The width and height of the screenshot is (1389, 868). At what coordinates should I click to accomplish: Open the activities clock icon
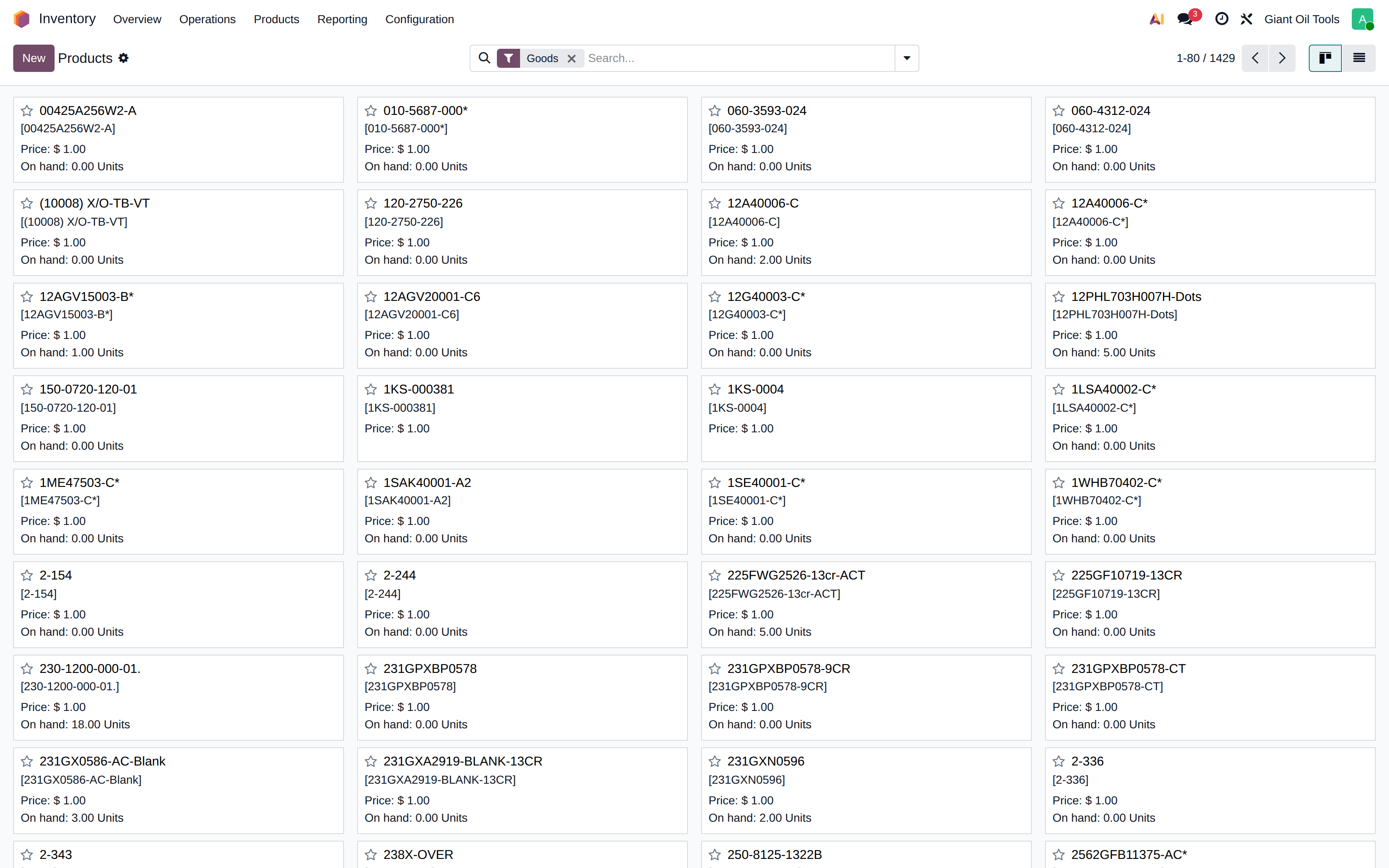pyautogui.click(x=1222, y=19)
